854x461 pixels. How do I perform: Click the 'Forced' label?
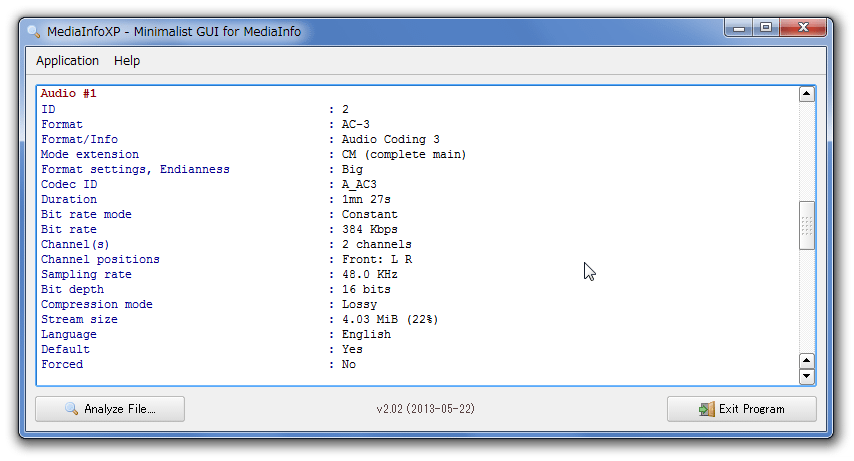click(62, 364)
